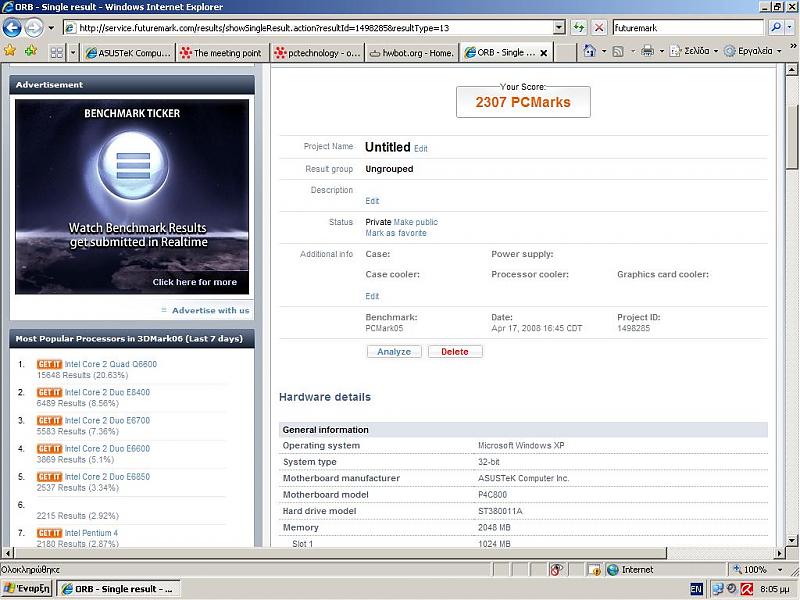Open the Εργαλεία (Tools) menu
The height and width of the screenshot is (600, 800).
tap(753, 51)
